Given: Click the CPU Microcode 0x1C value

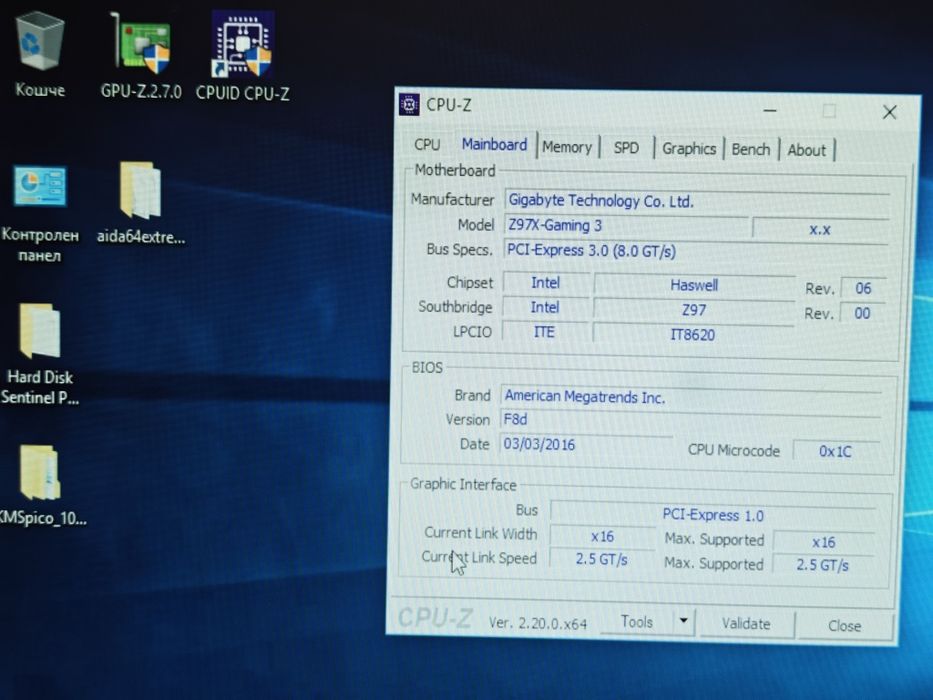Looking at the screenshot, I should point(835,452).
